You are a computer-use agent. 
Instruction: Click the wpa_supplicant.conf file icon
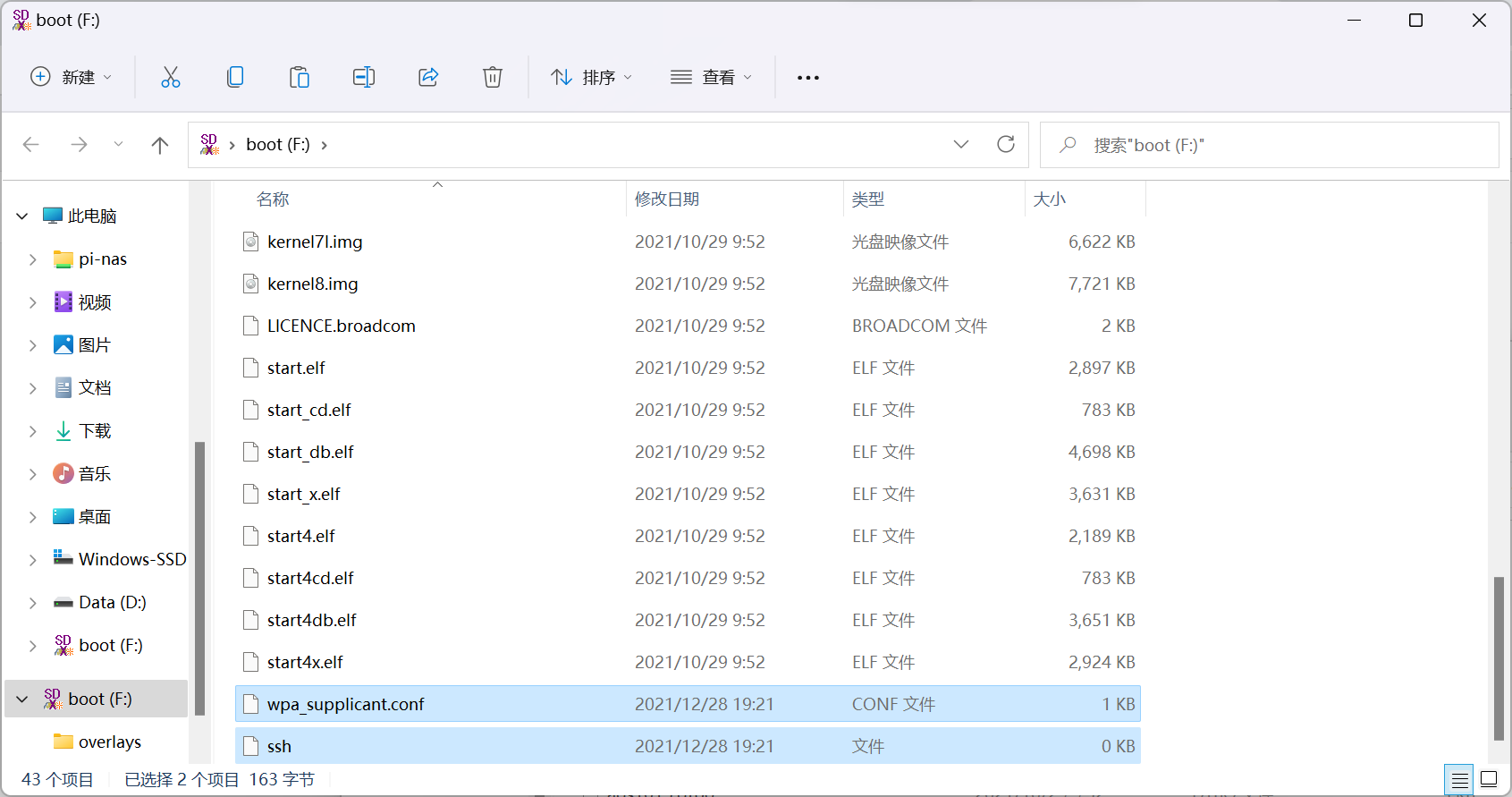pos(251,704)
